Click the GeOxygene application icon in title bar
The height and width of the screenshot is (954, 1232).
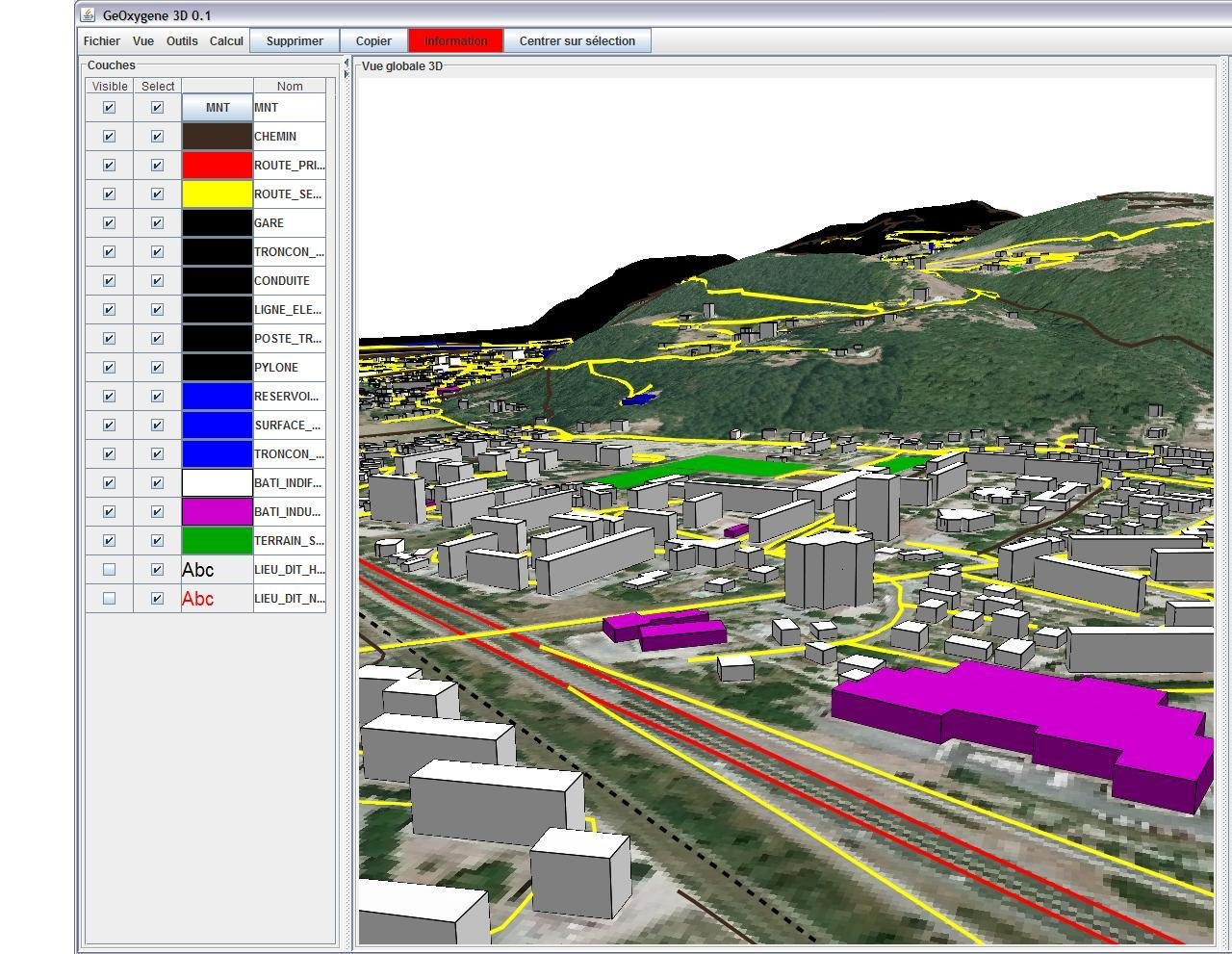click(x=89, y=15)
